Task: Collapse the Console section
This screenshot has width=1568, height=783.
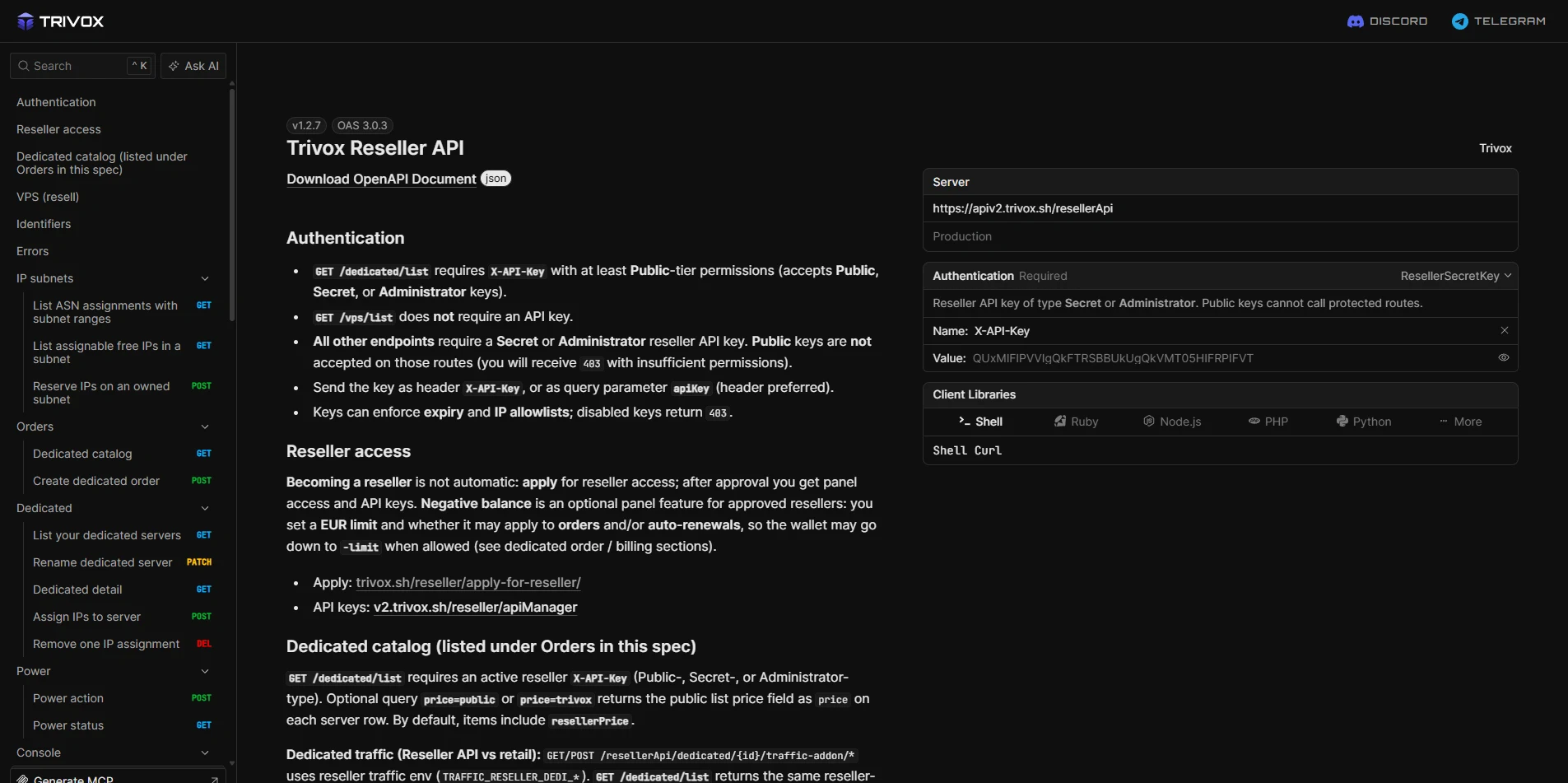Action: (205, 753)
